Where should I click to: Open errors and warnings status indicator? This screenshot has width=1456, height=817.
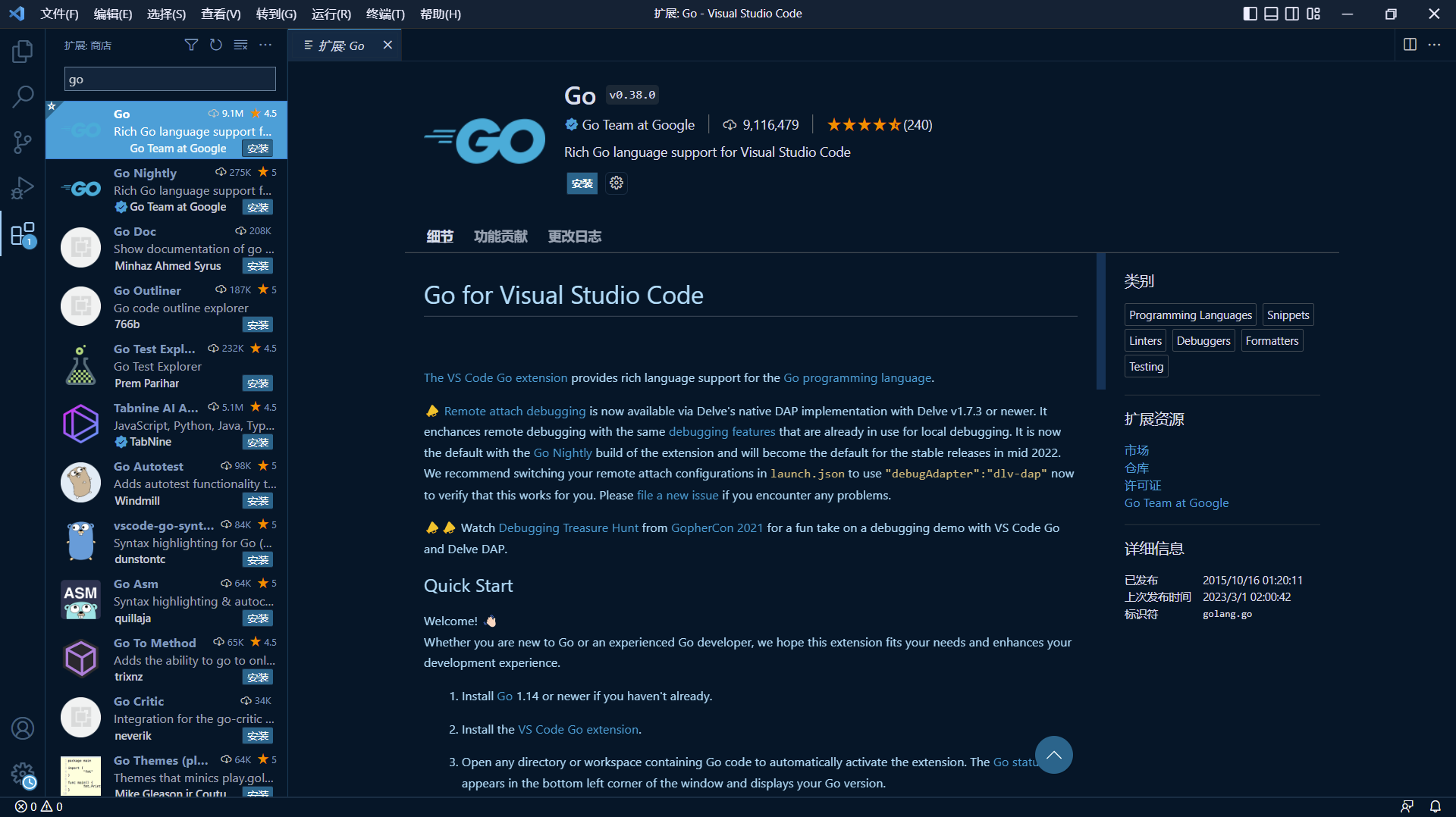[x=39, y=807]
